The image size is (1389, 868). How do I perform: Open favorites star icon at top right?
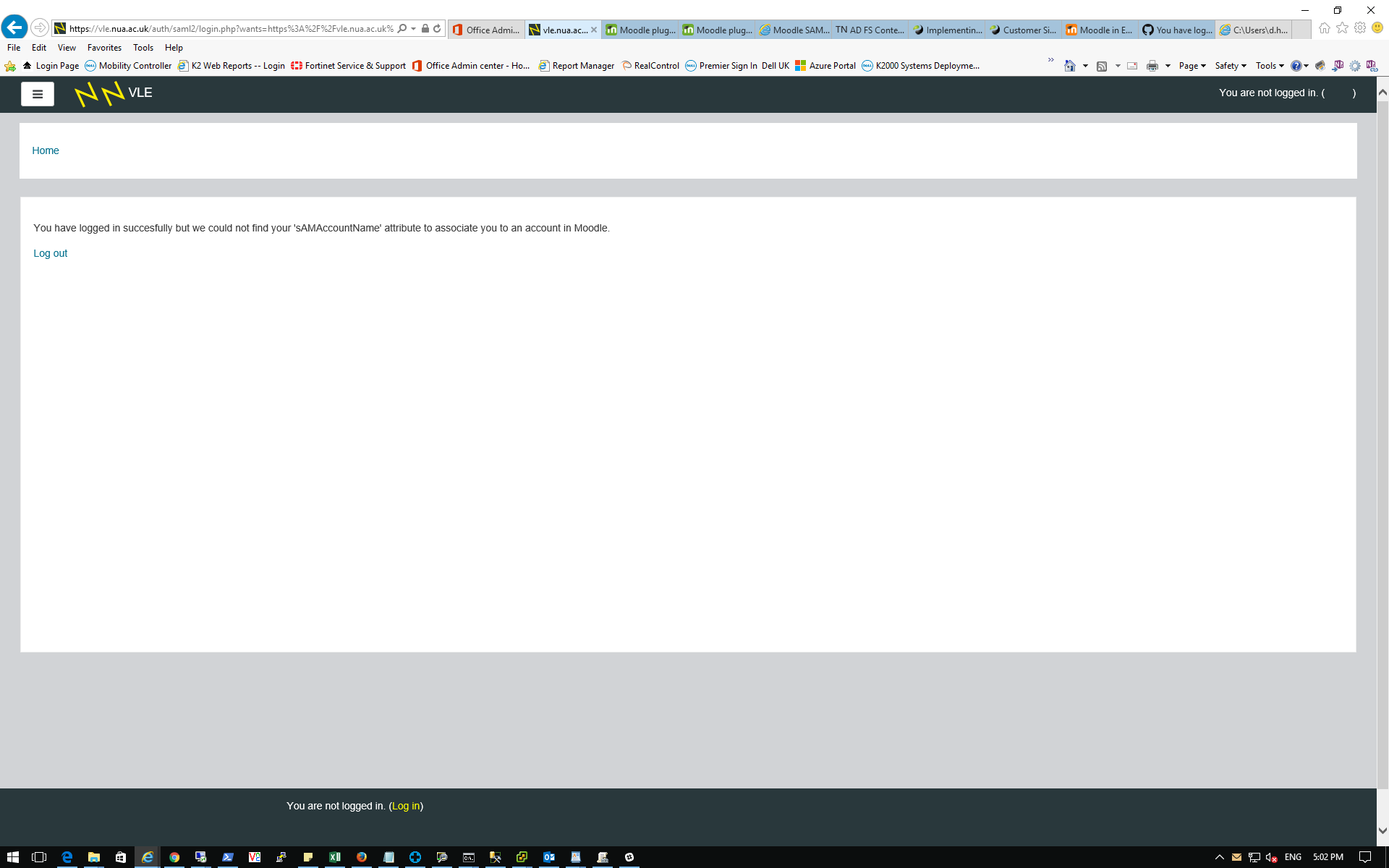1343,28
